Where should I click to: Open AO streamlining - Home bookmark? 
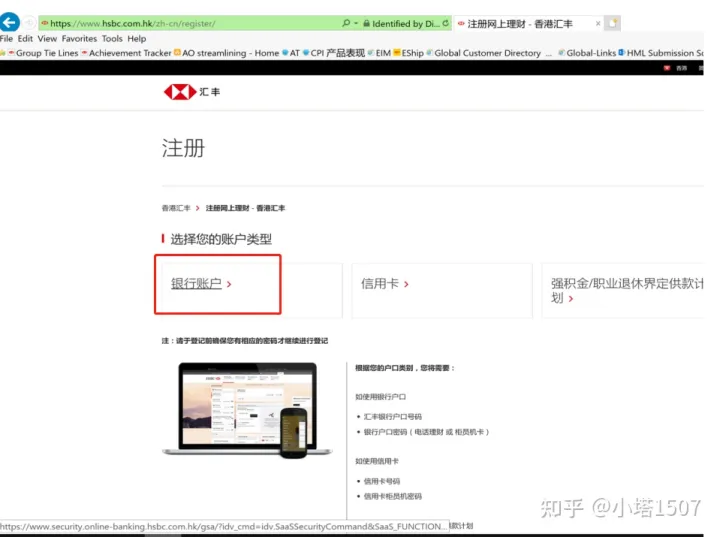226,53
